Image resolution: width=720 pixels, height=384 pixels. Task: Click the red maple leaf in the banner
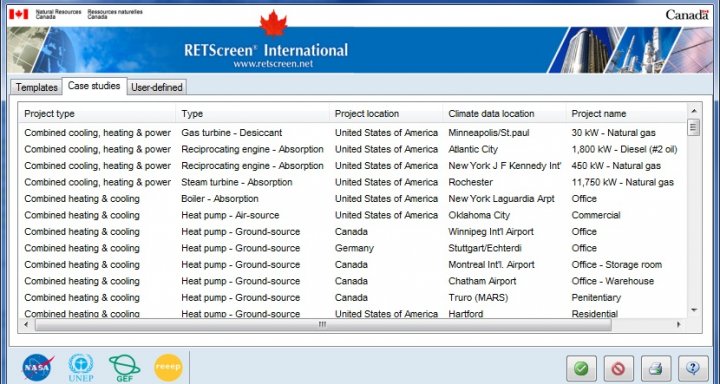point(274,23)
